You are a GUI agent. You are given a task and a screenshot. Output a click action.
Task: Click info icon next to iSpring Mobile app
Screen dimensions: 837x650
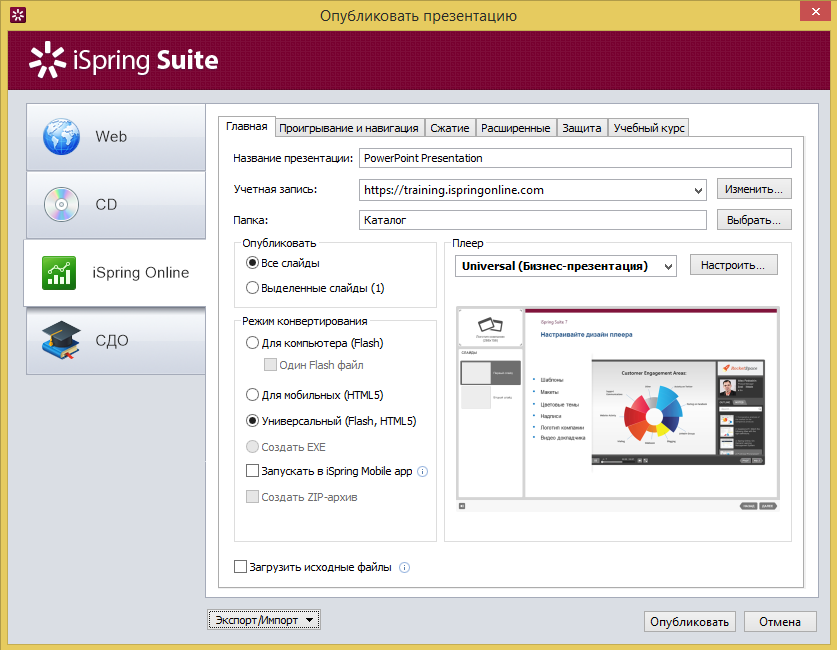coord(422,471)
